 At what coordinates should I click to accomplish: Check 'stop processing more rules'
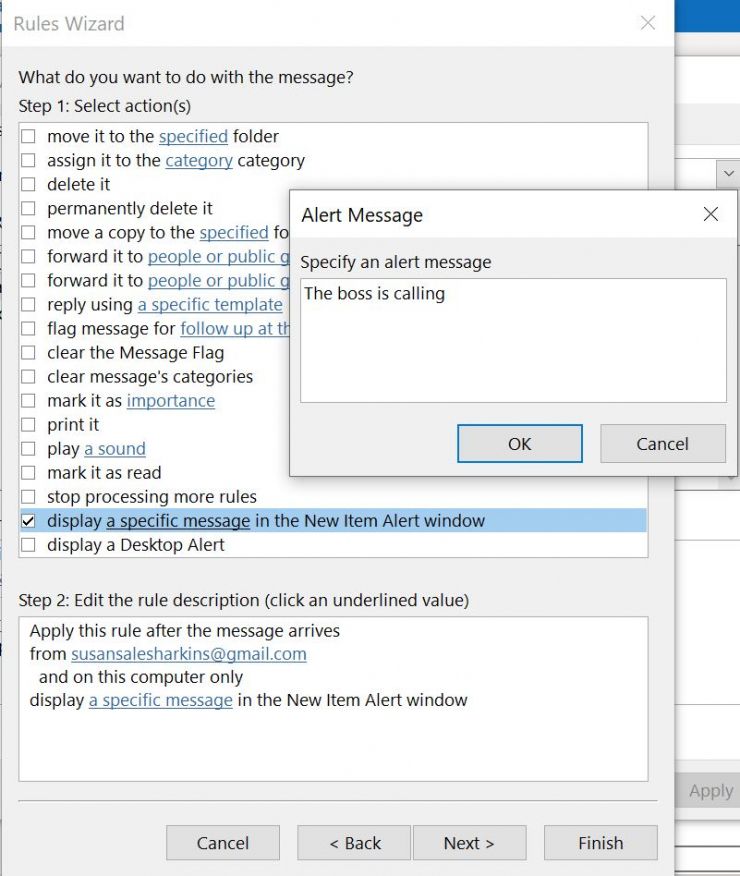pos(29,497)
